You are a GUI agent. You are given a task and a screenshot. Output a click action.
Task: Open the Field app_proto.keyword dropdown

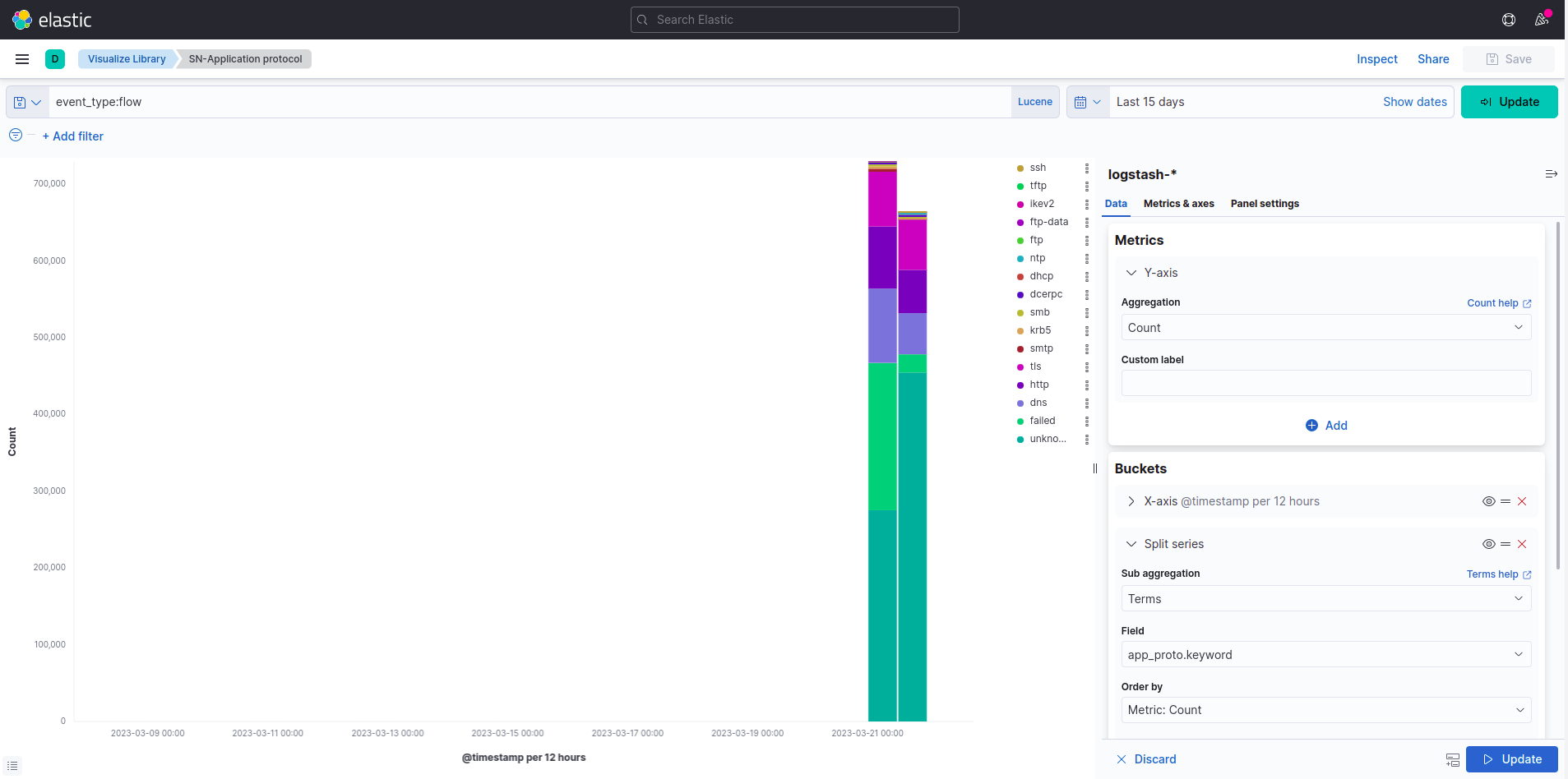1325,655
